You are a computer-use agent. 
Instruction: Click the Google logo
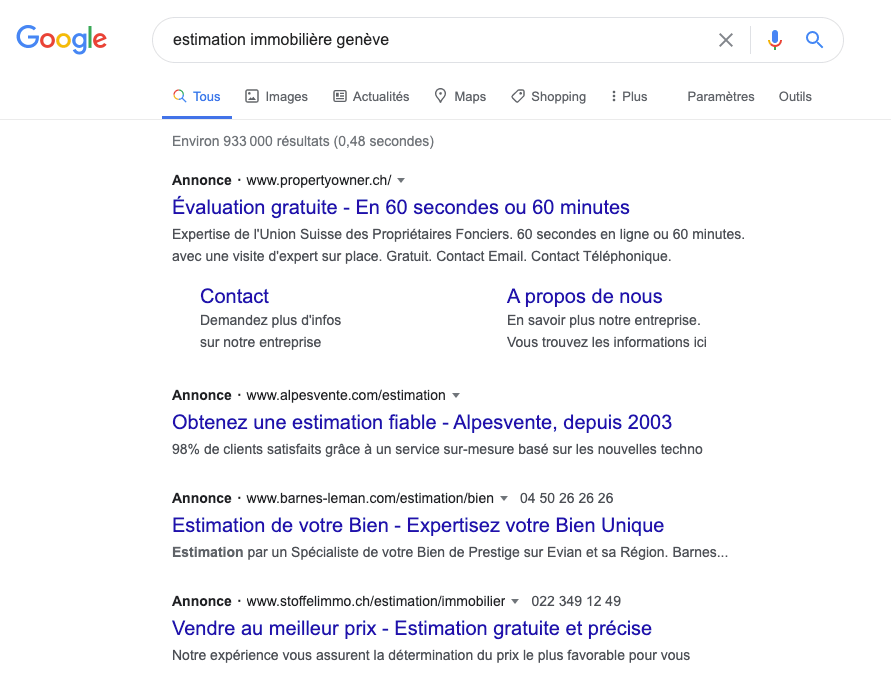click(61, 40)
